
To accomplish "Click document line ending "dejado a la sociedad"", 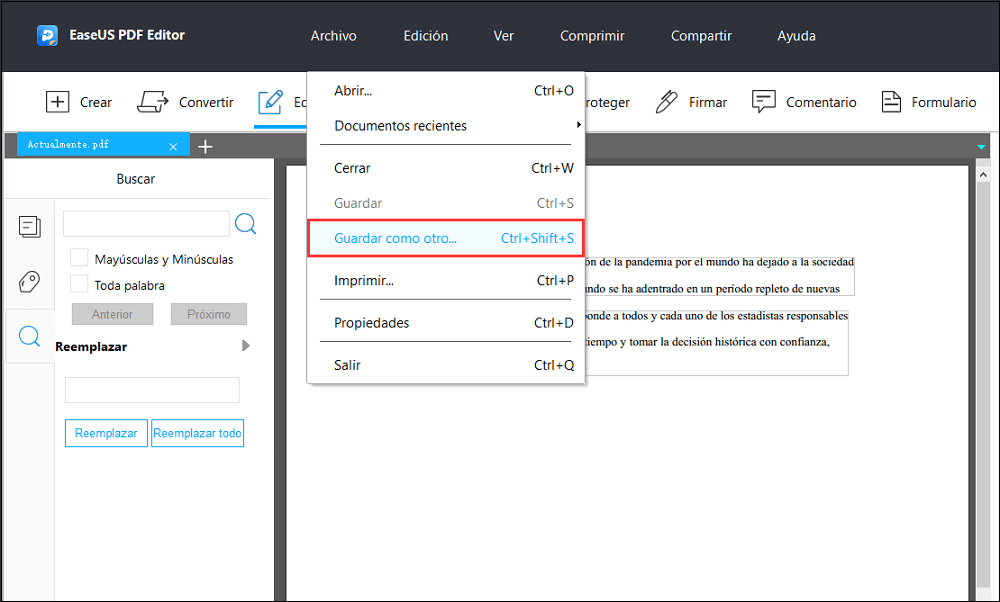I will tap(719, 262).
